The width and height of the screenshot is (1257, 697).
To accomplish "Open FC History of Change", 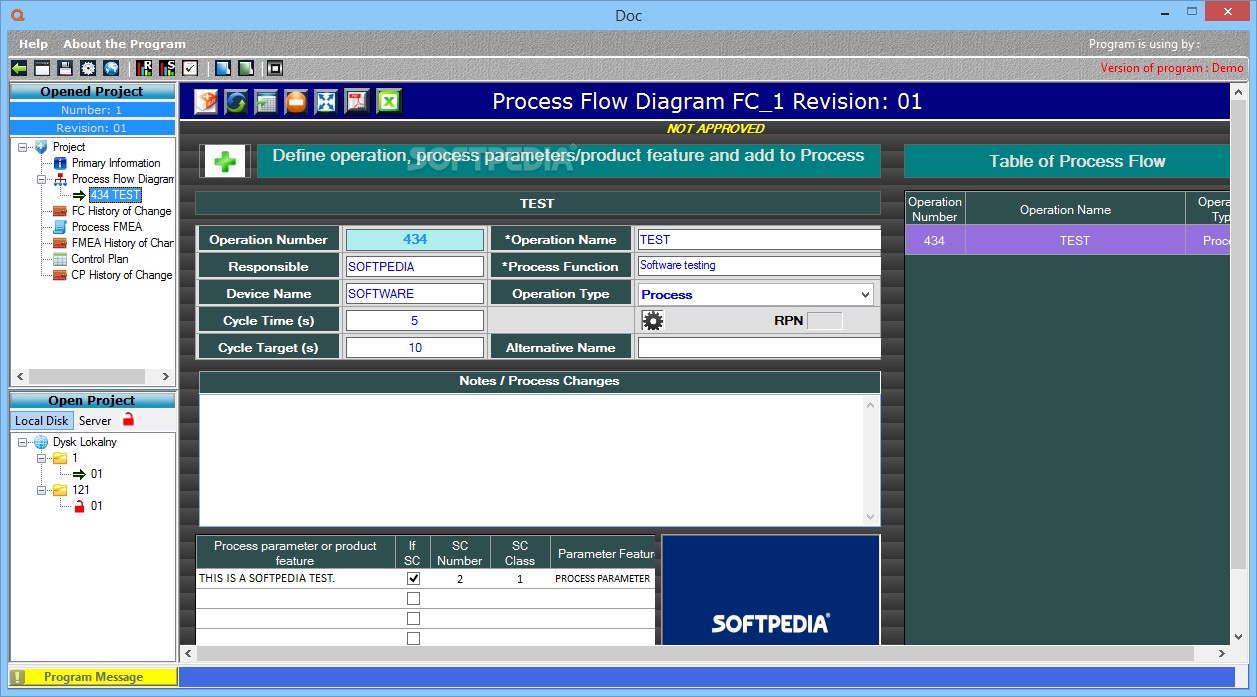I will 122,211.
